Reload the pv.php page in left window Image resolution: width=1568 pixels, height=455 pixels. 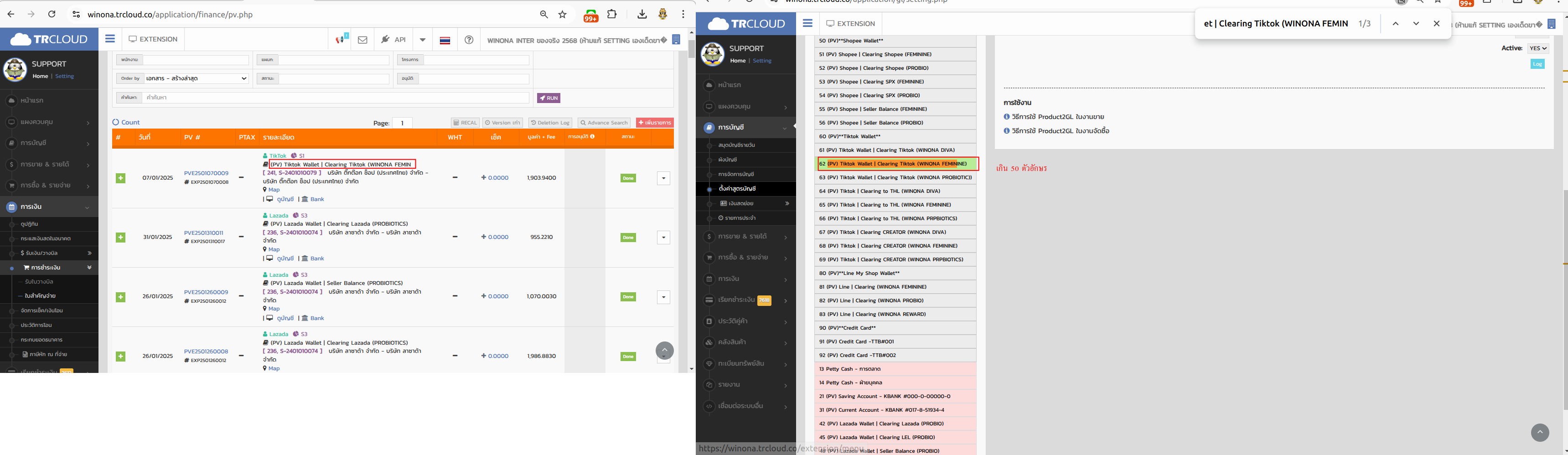pos(52,14)
